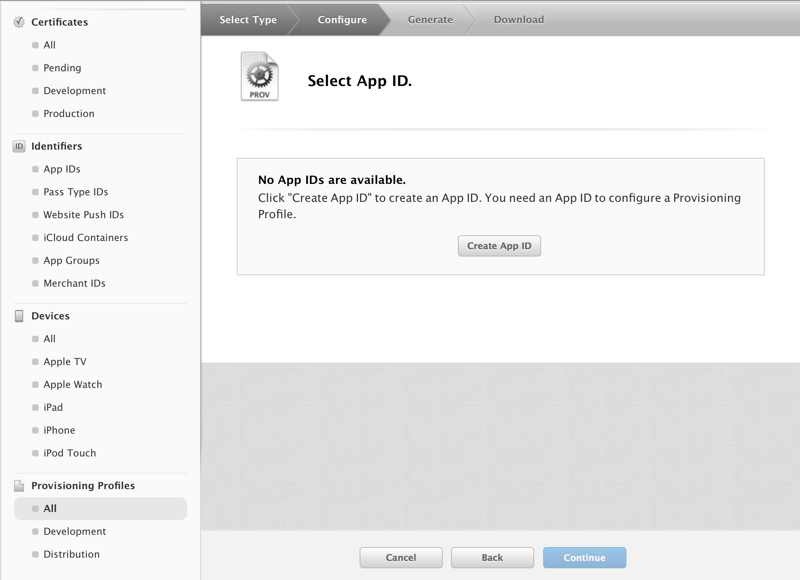Open Pass Type IDs
This screenshot has height=580, width=800.
point(76,192)
